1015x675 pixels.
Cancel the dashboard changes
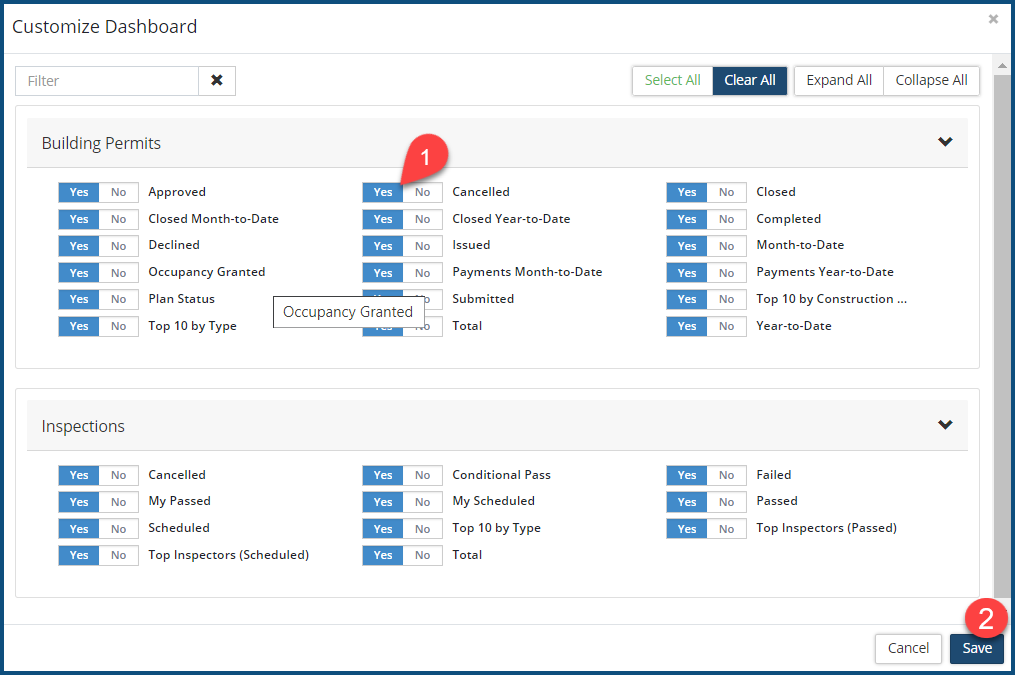pyautogui.click(x=908, y=648)
